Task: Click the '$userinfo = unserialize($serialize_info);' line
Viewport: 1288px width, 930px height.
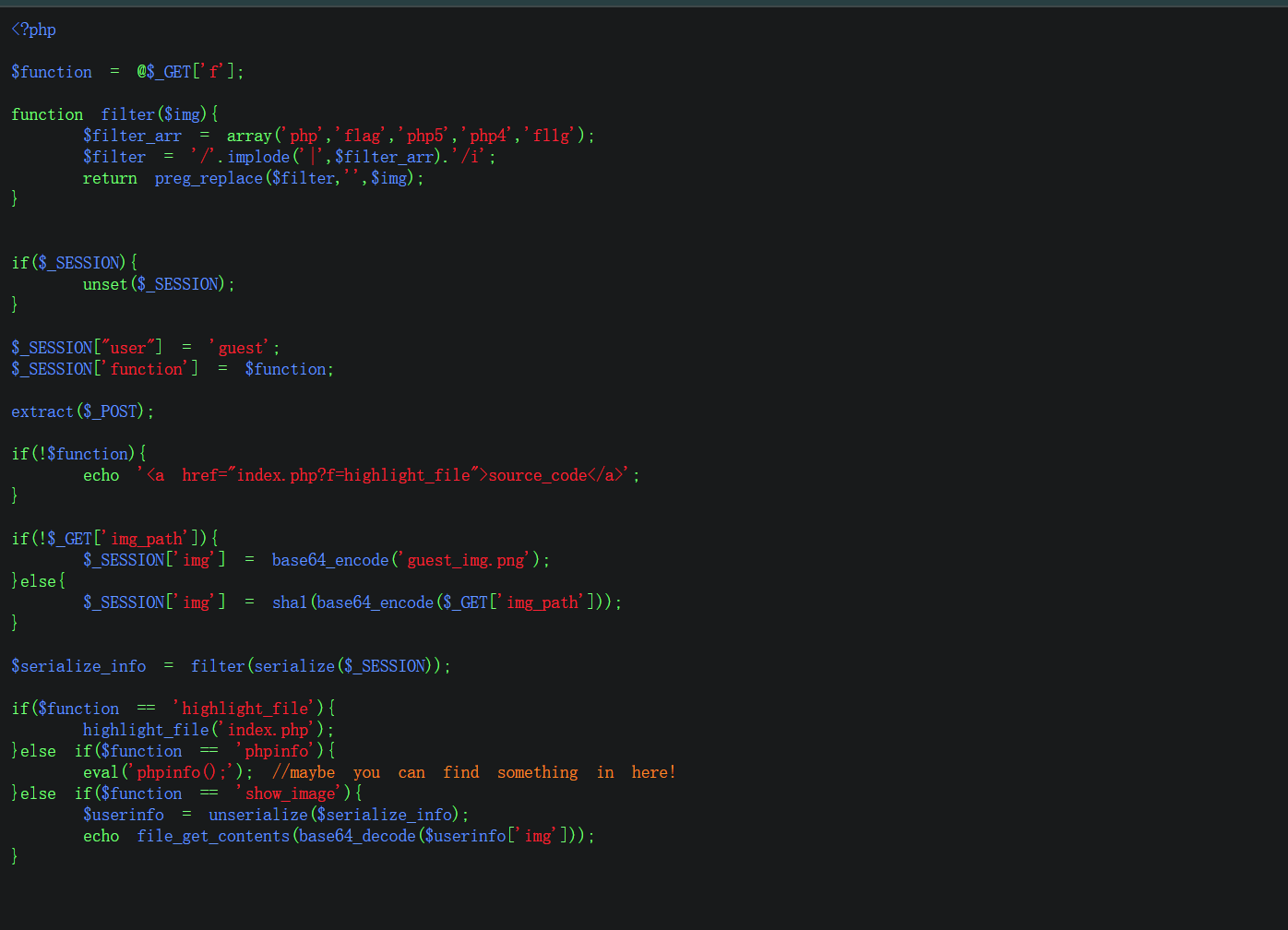Action: pos(276,815)
